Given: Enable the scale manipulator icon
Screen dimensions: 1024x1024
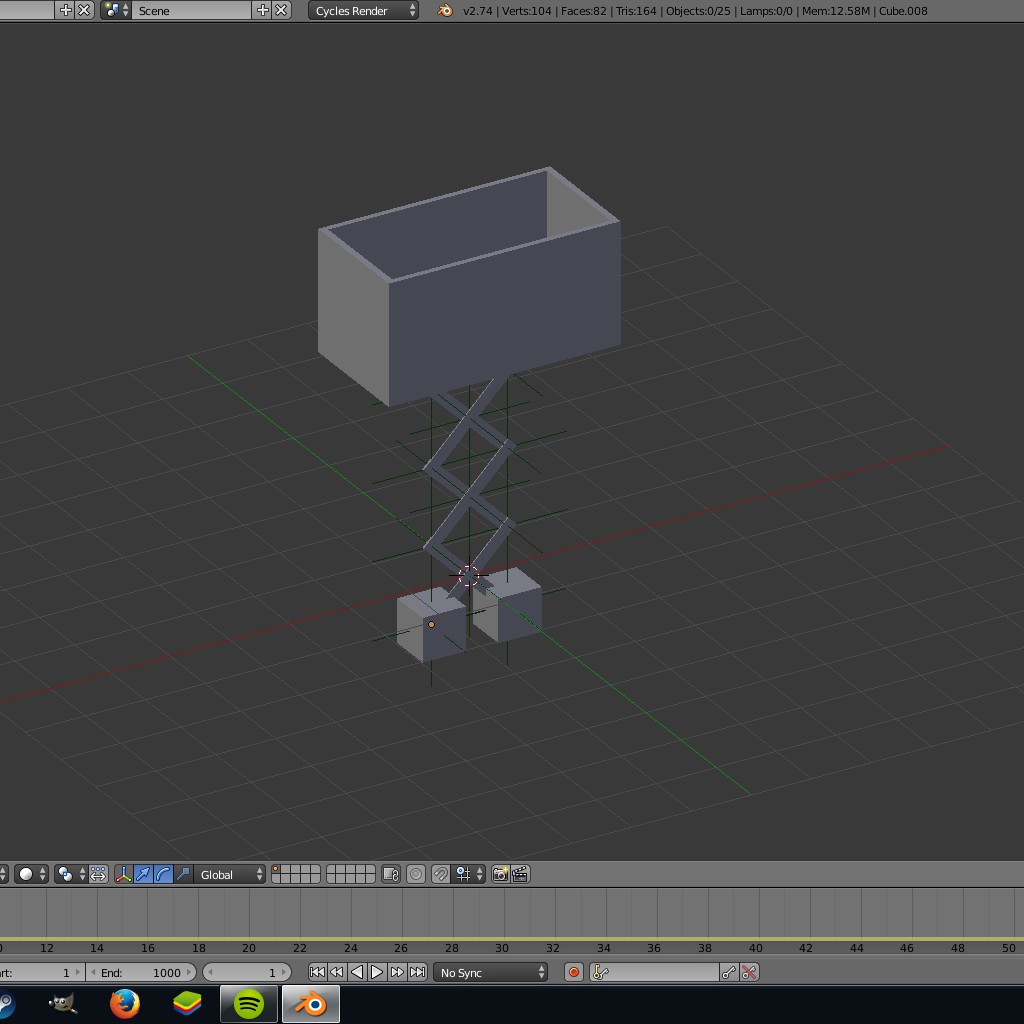Looking at the screenshot, I should [181, 874].
